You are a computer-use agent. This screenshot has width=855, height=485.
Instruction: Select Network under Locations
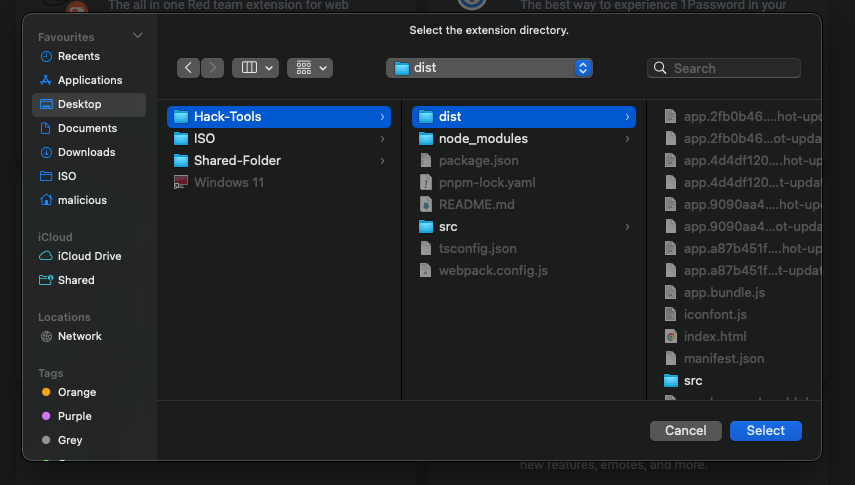(80, 336)
